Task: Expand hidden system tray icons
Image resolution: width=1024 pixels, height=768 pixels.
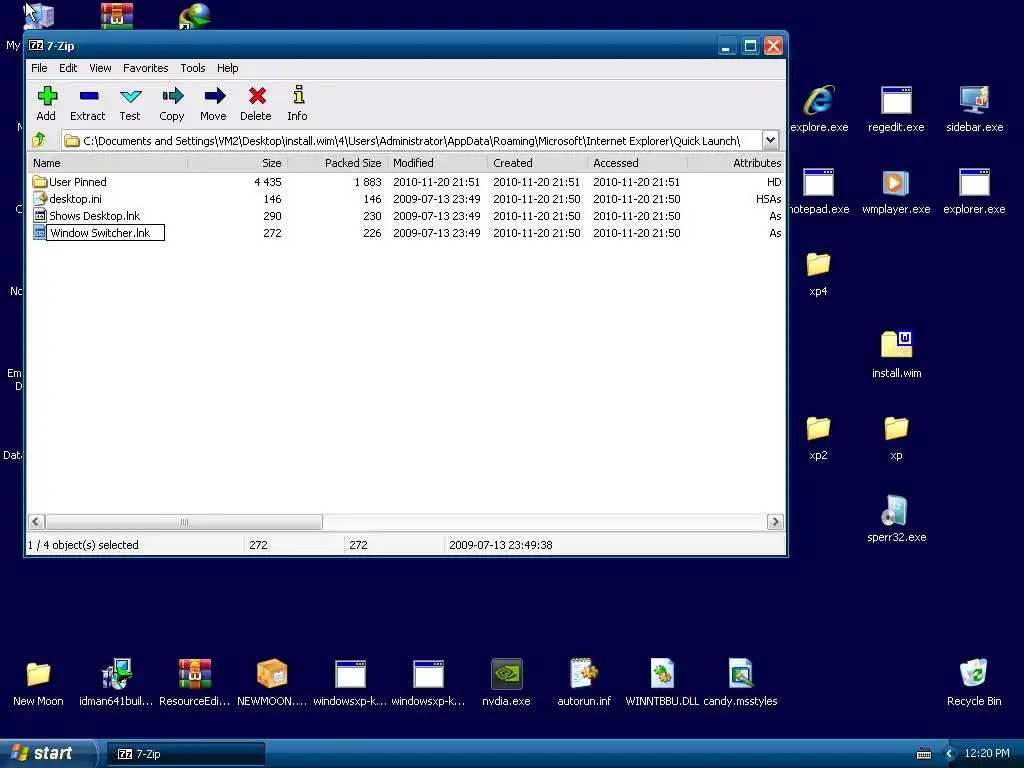Action: click(x=950, y=754)
